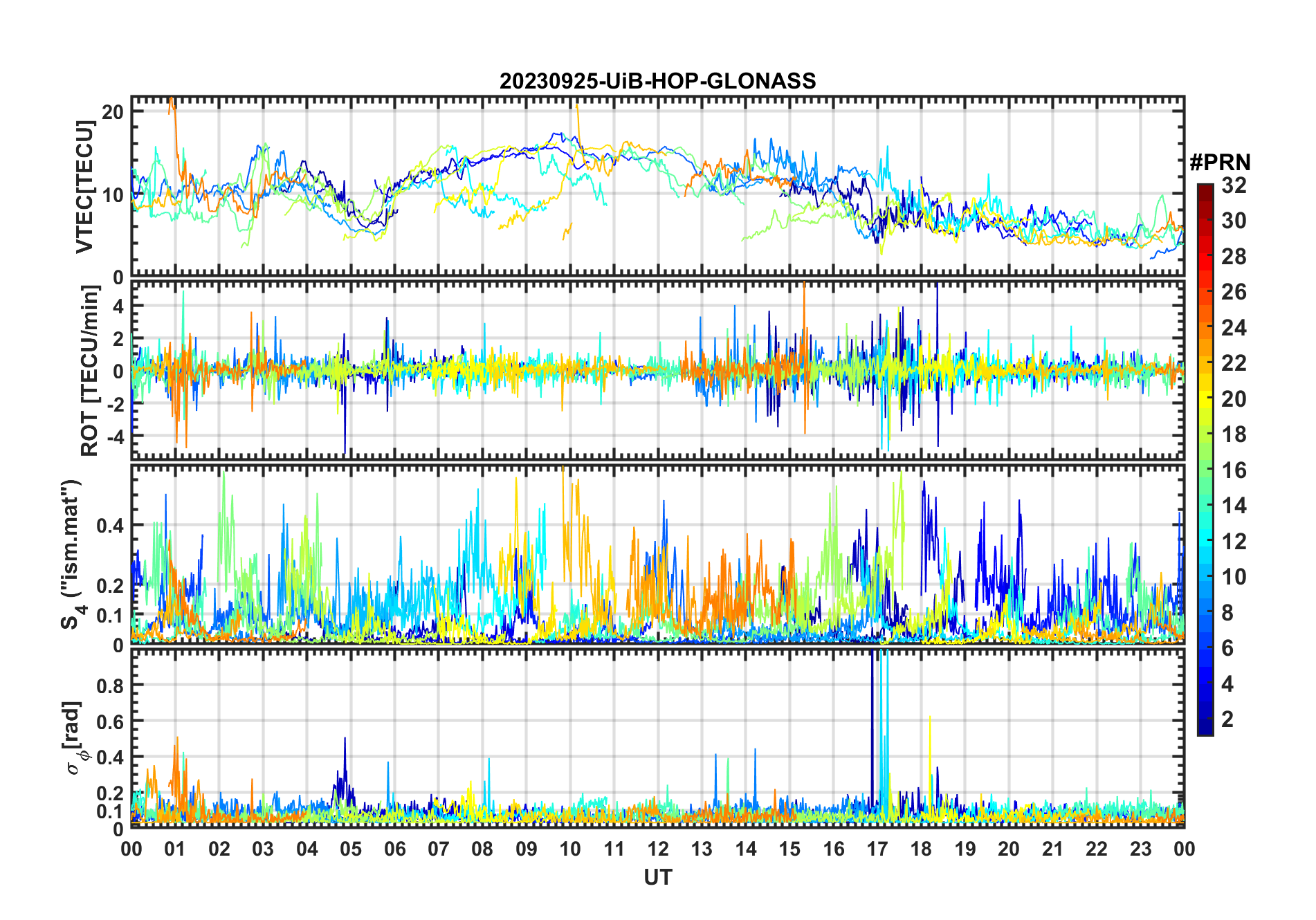This screenshot has height=920, width=1316.
Task: Select the UT x-axis label
Action: click(657, 877)
